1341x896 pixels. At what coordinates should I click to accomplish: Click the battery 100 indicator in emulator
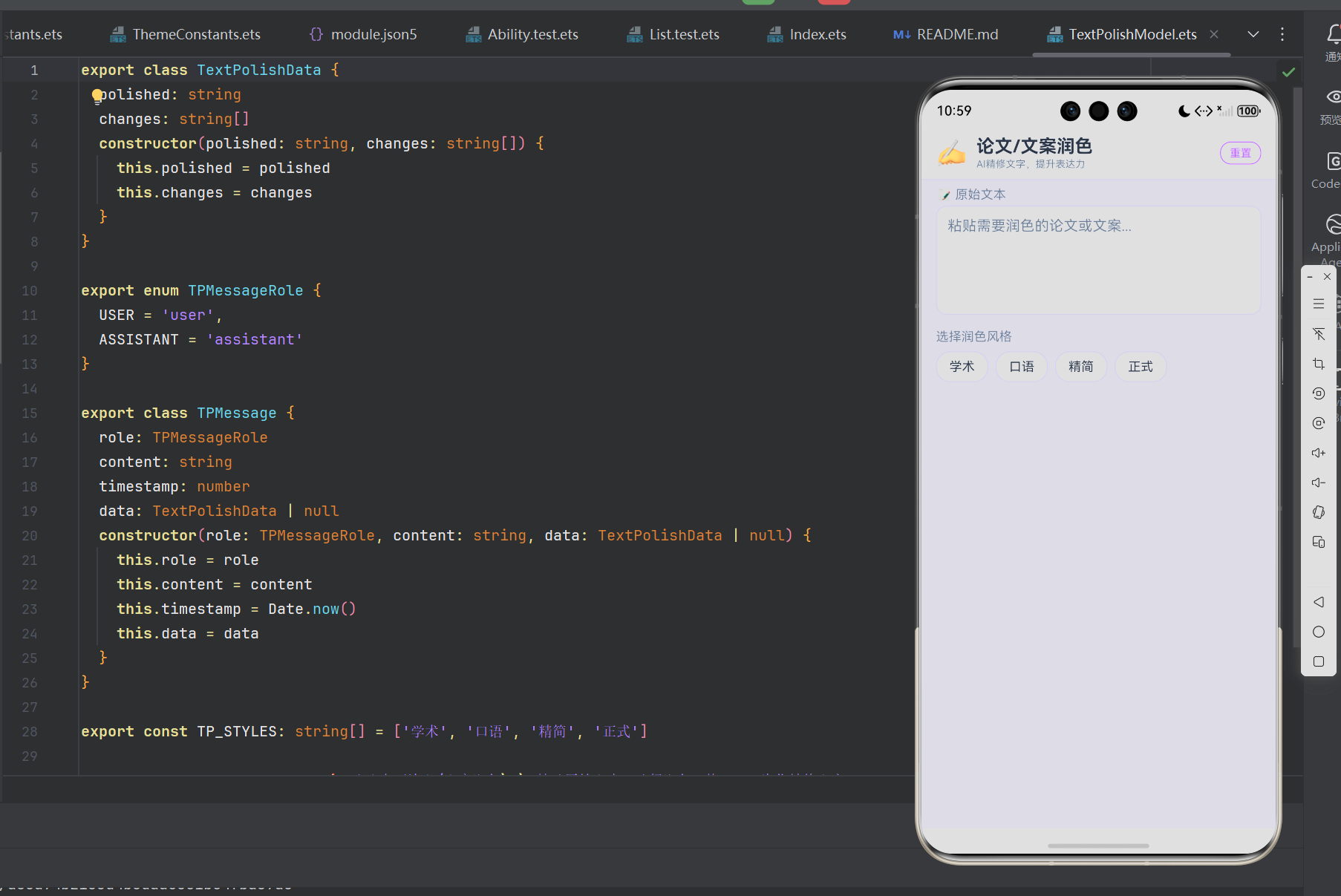point(1248,111)
